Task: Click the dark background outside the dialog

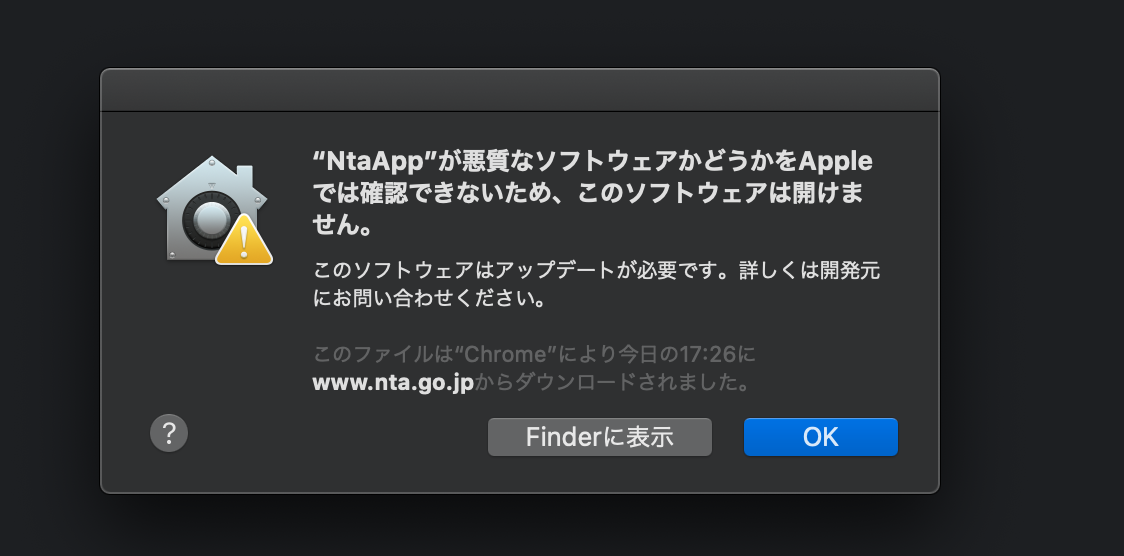Action: (1030, 300)
